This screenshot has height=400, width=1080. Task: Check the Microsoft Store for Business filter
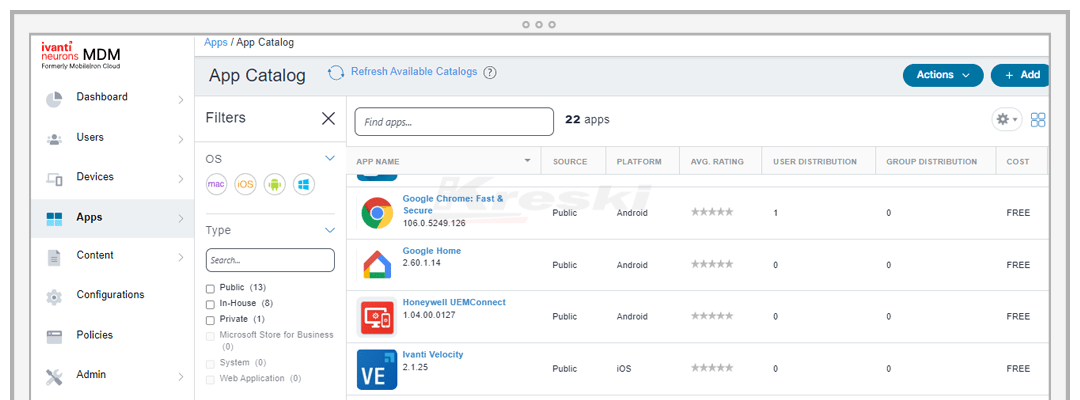click(210, 336)
